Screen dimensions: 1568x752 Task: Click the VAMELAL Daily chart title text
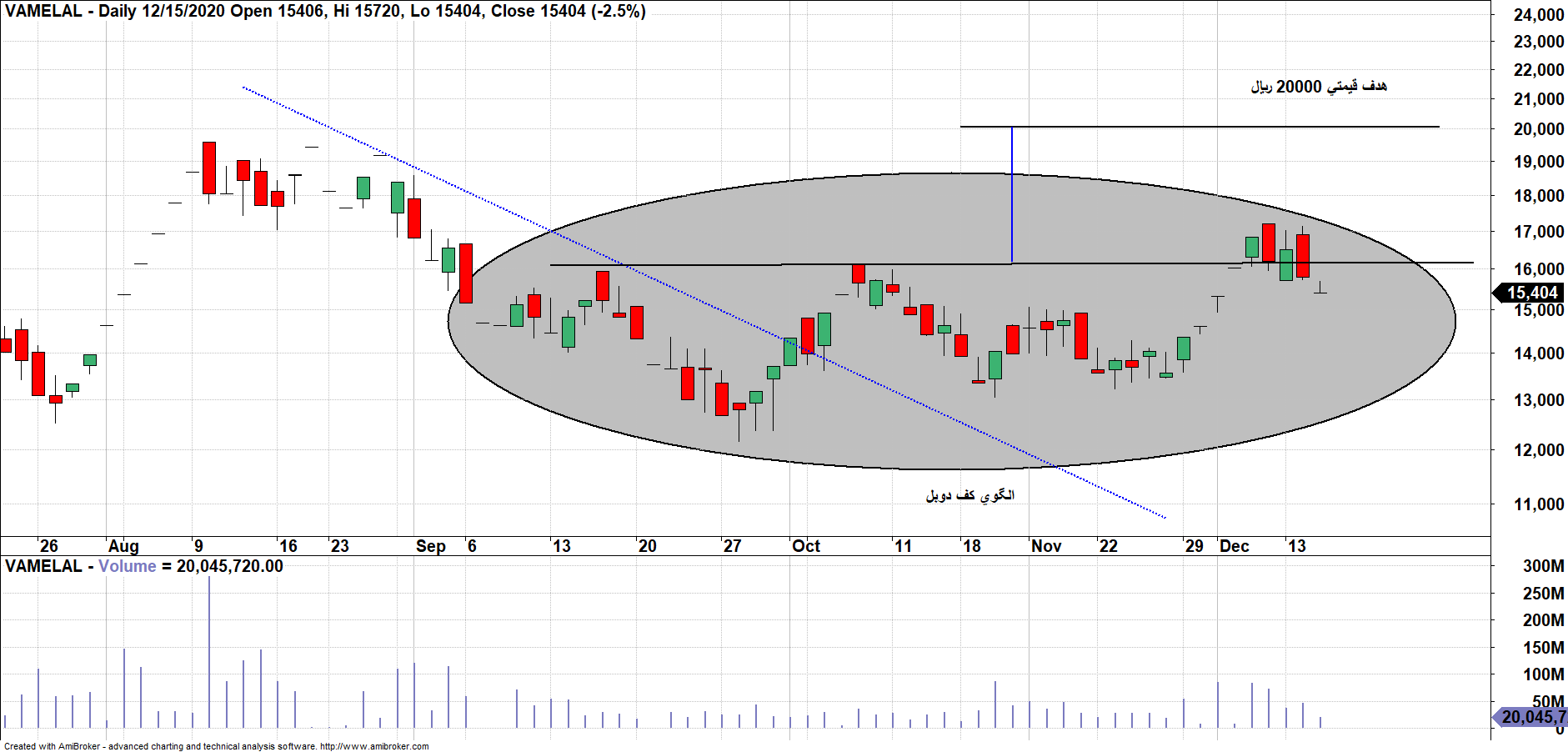click(325, 11)
